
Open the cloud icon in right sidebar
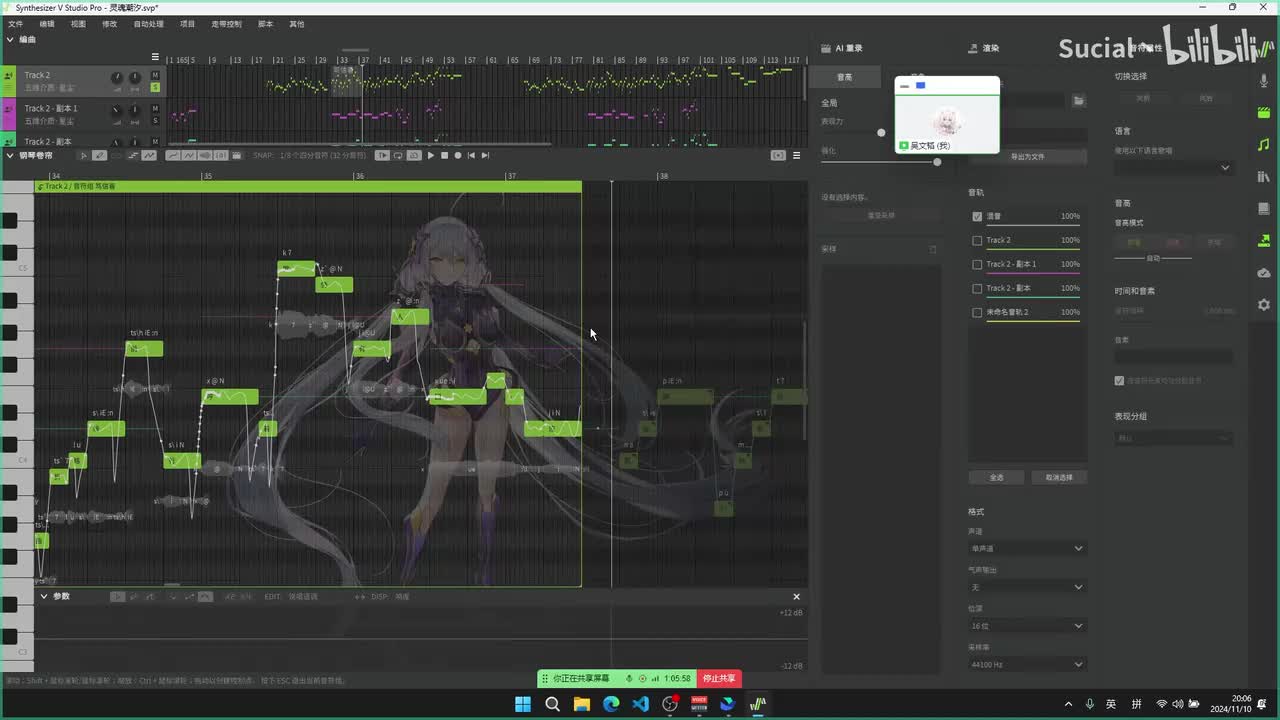1264,273
